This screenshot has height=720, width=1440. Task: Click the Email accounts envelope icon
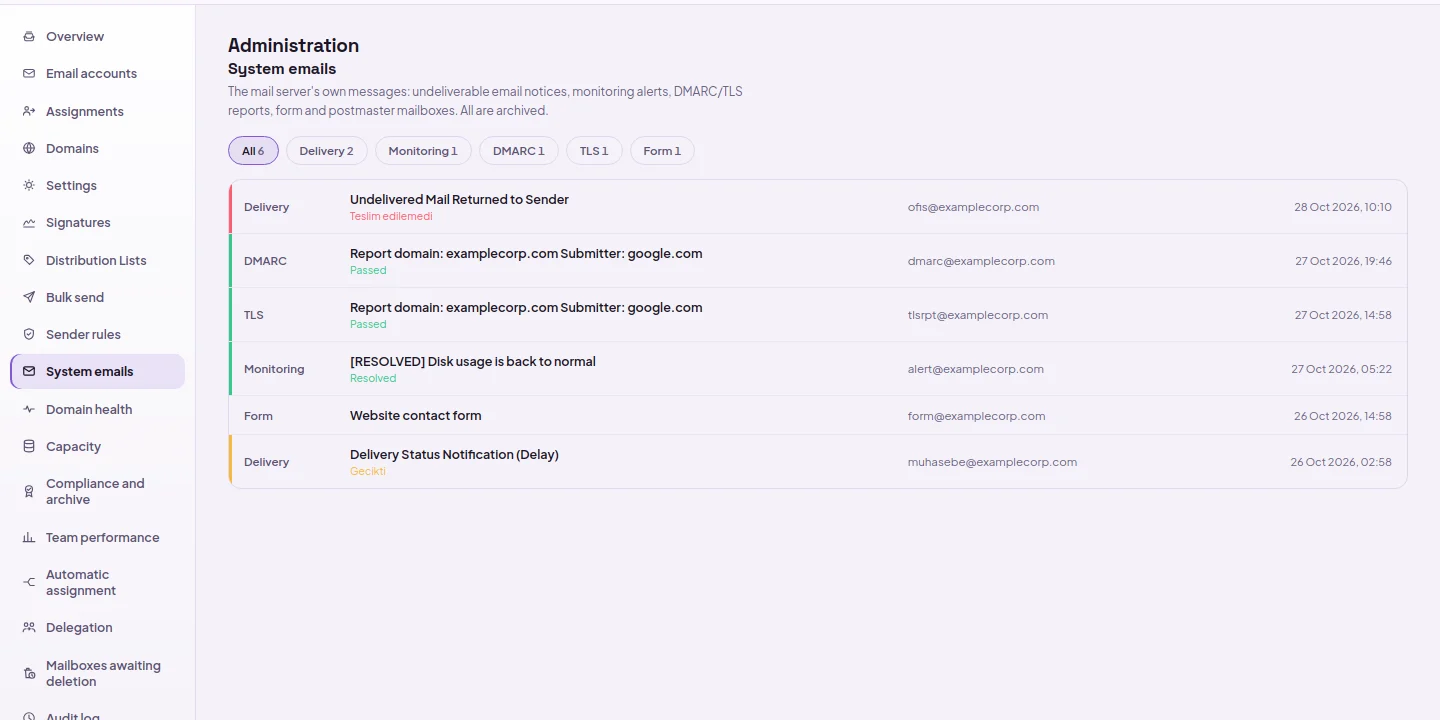29,74
